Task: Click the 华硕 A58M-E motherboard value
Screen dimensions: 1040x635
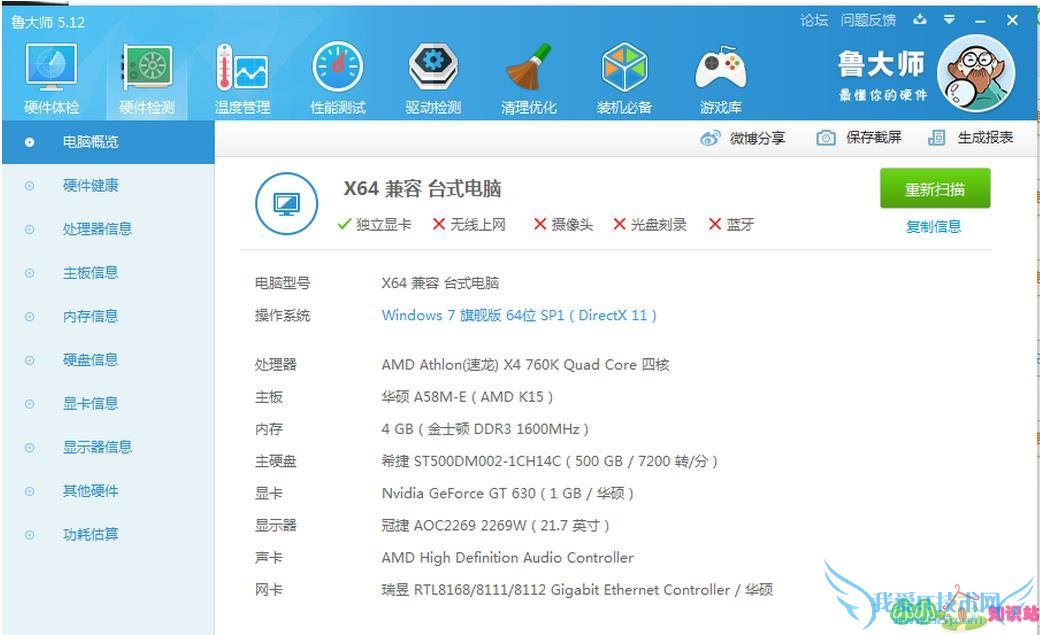Action: point(467,397)
